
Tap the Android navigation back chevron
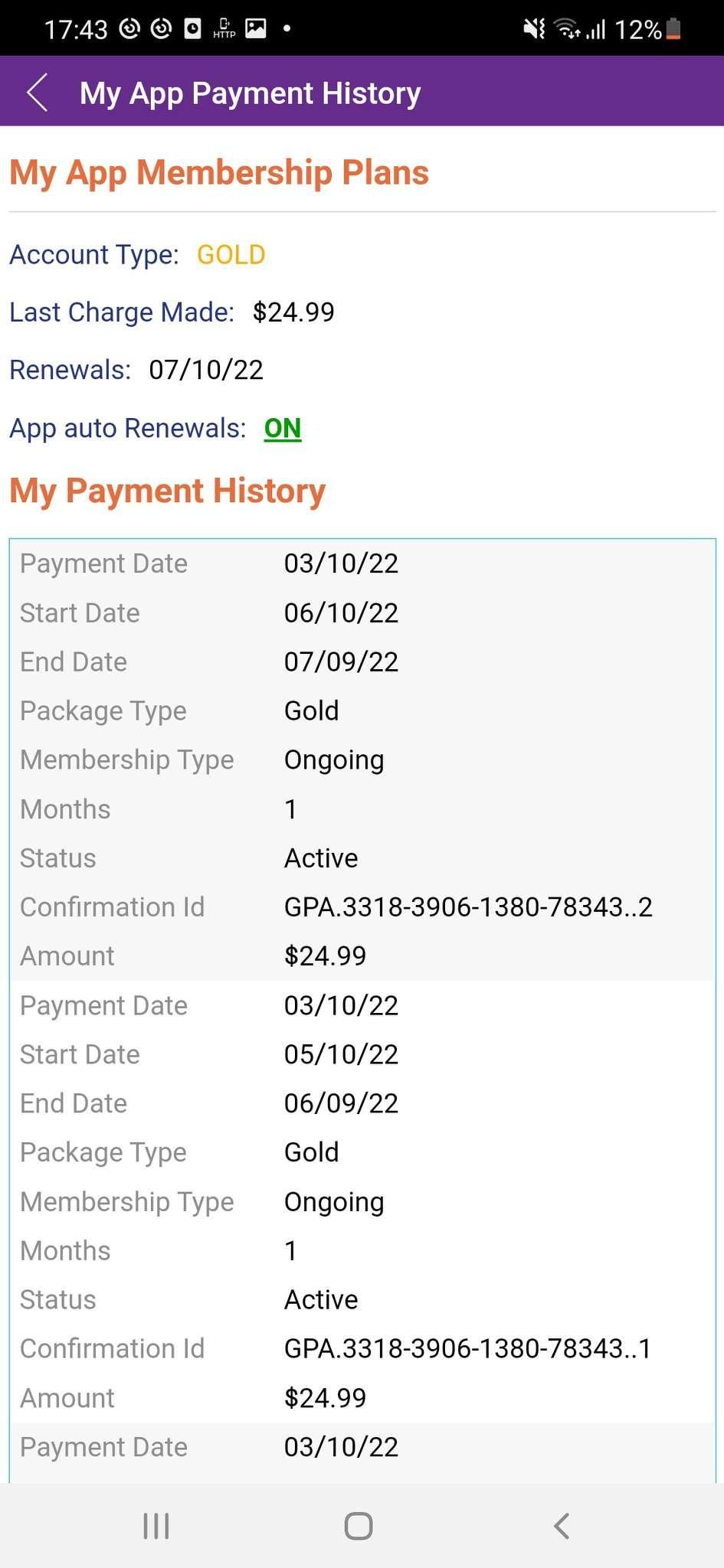(562, 1525)
